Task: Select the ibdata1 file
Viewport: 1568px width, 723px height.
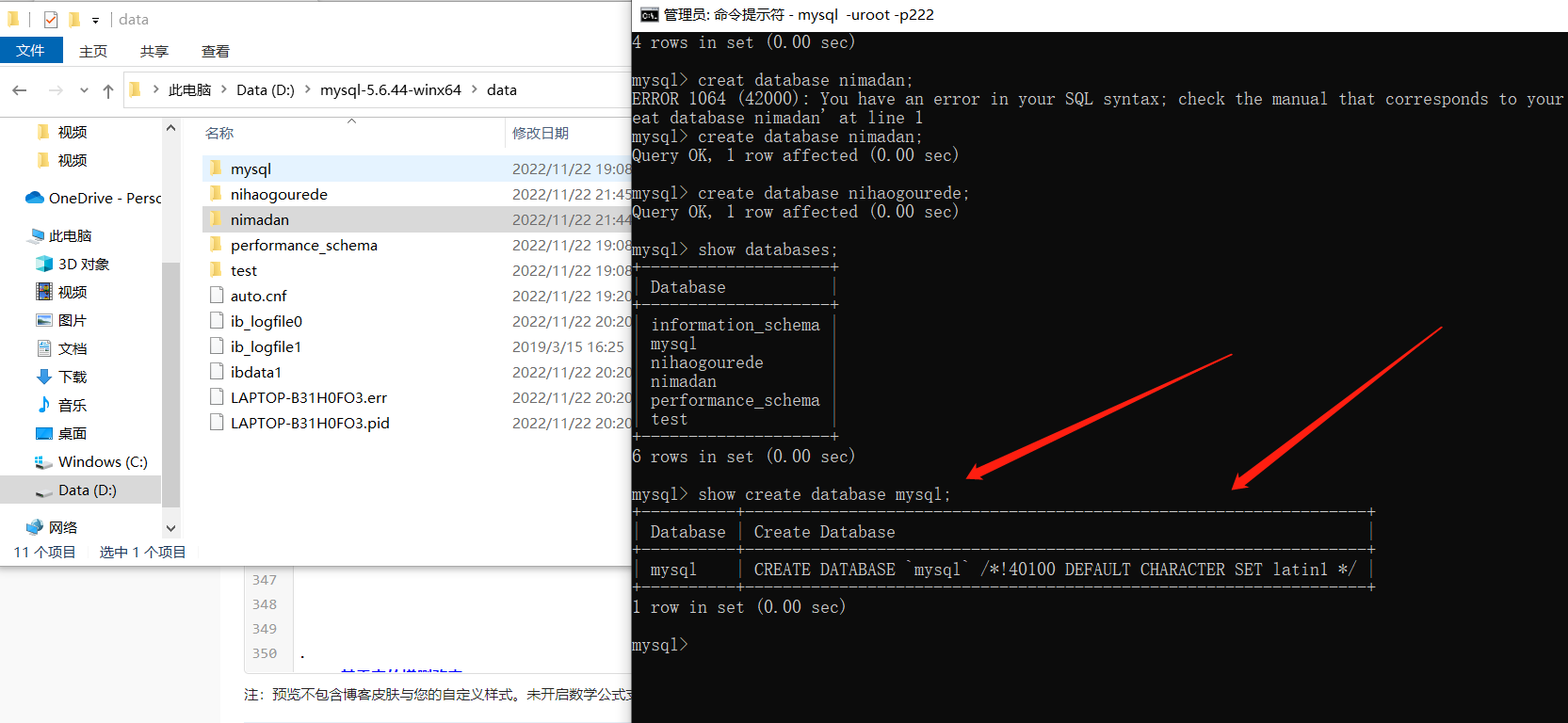Action: [x=416, y=372]
